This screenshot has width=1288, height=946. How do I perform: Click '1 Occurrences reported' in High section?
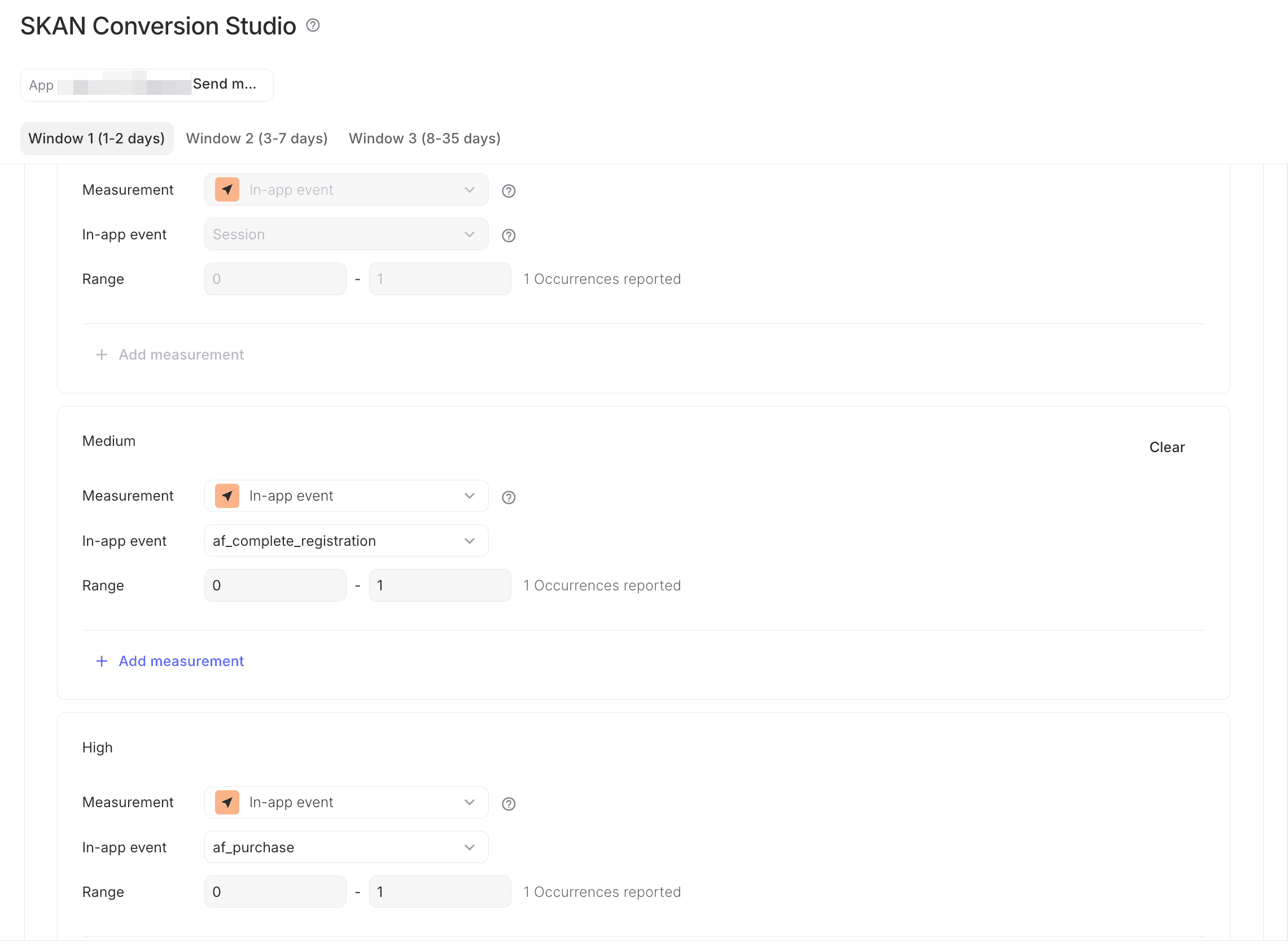[x=602, y=892]
